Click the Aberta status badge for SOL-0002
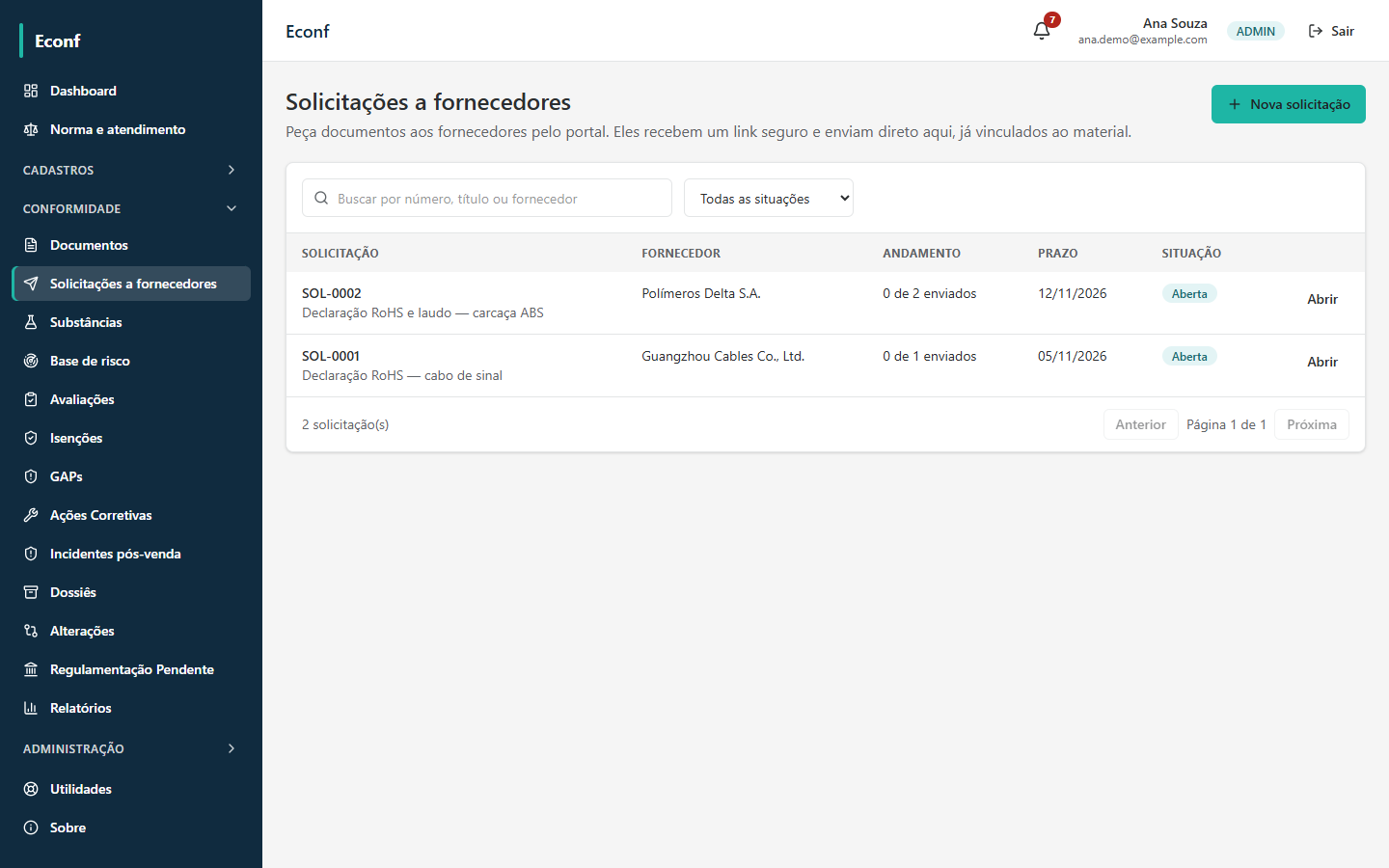1389x868 pixels. pyautogui.click(x=1189, y=293)
